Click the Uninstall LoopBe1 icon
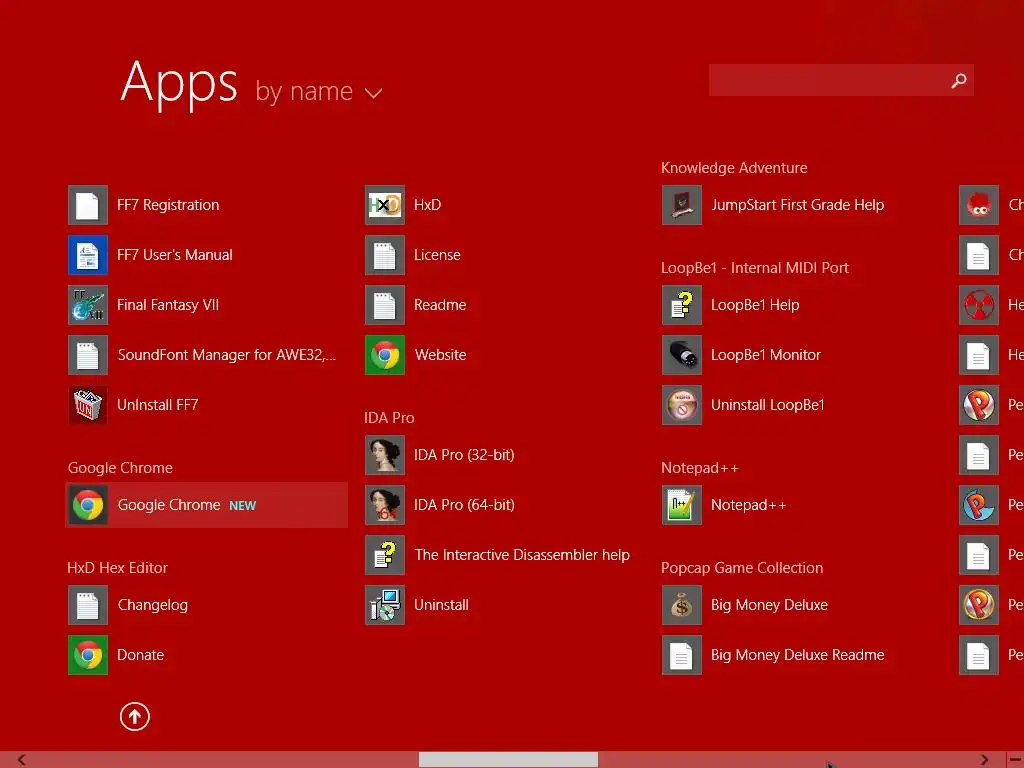 (x=682, y=405)
